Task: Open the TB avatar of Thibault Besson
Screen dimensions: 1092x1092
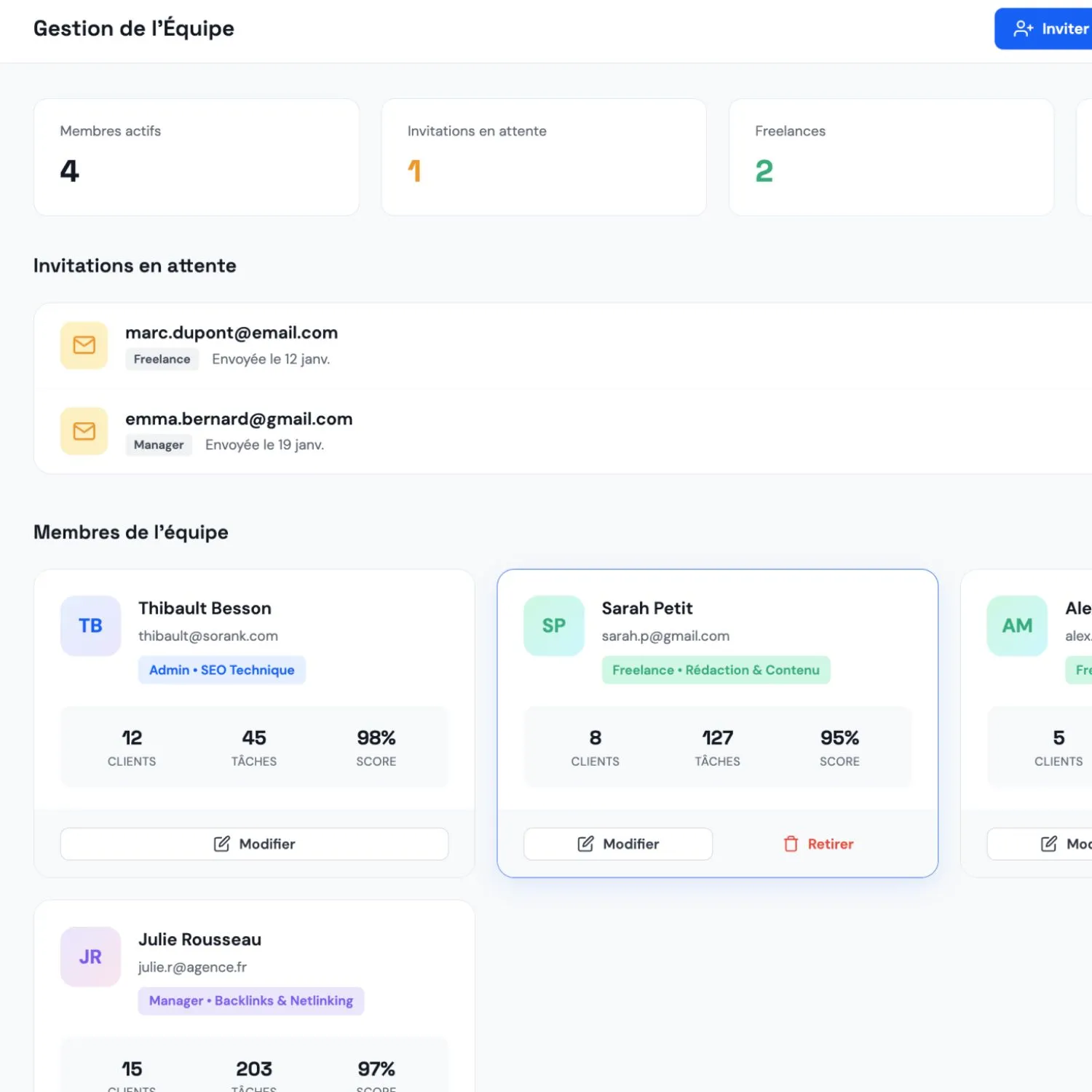Action: tap(90, 625)
